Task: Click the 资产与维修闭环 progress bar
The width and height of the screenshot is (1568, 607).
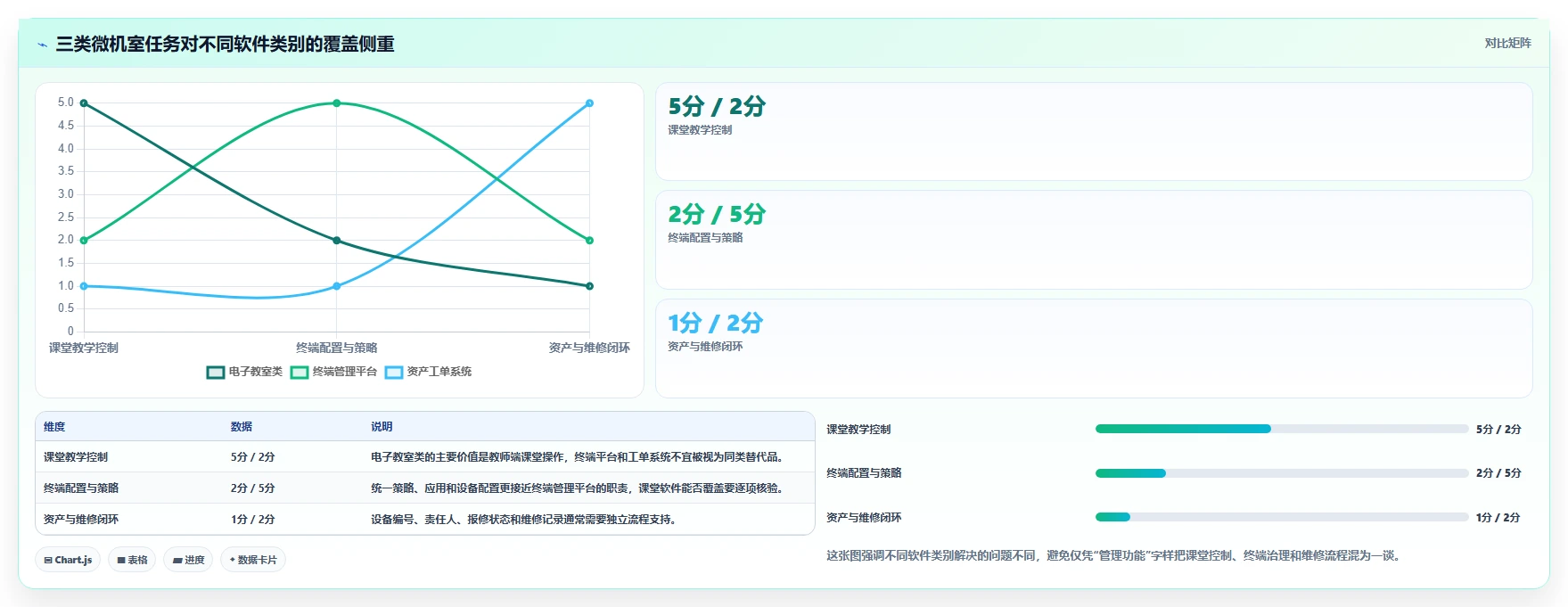Action: 1281,517
